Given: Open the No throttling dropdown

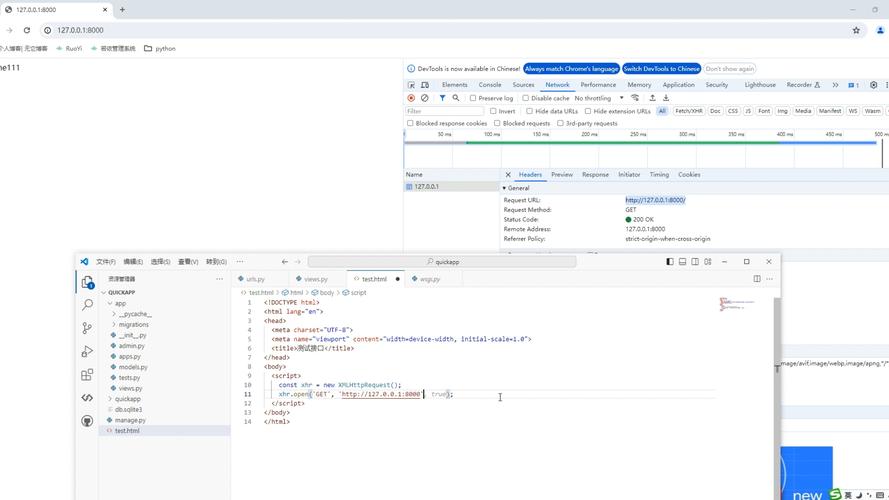Looking at the screenshot, I should pos(600,98).
